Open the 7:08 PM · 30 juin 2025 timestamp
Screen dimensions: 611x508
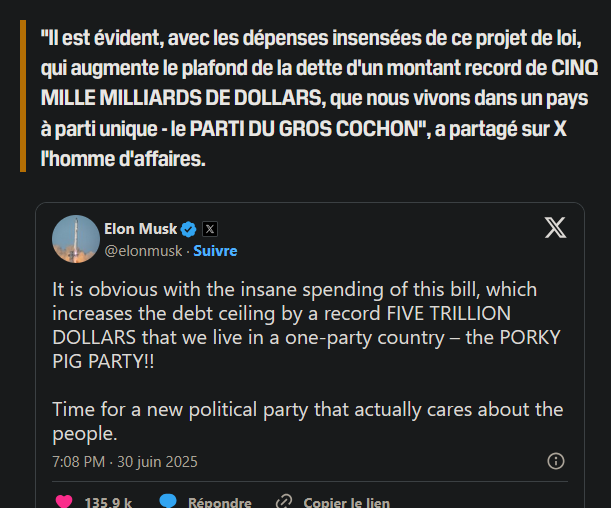click(x=125, y=461)
